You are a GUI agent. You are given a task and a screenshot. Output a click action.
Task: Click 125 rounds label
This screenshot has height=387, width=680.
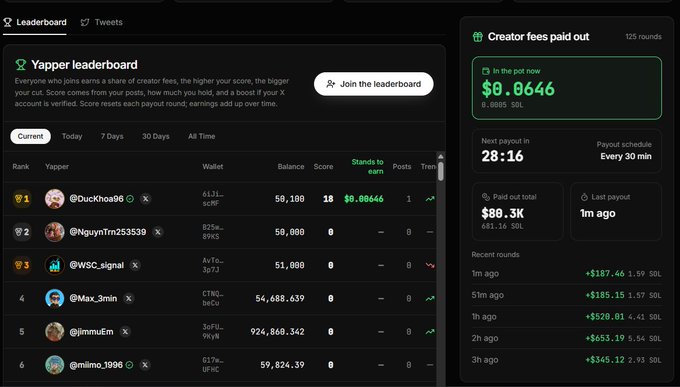pos(643,37)
